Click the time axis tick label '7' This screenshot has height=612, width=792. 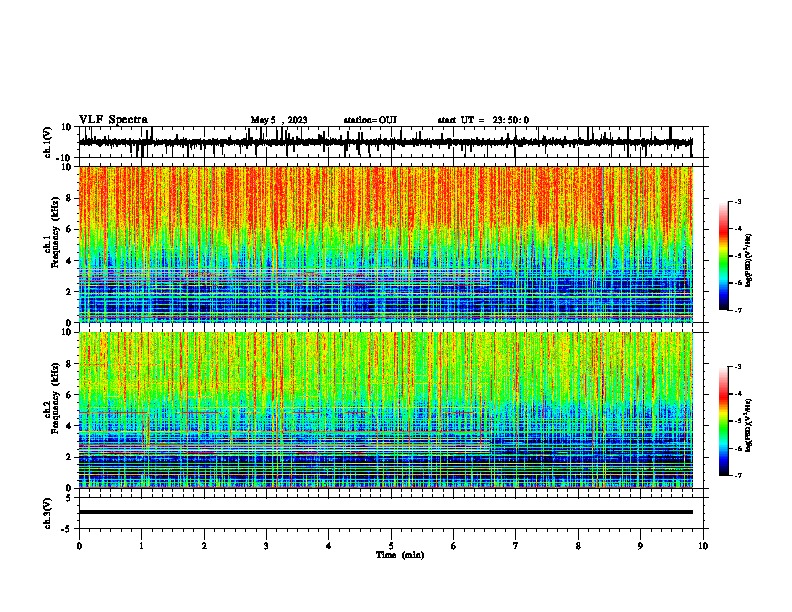pyautogui.click(x=516, y=546)
